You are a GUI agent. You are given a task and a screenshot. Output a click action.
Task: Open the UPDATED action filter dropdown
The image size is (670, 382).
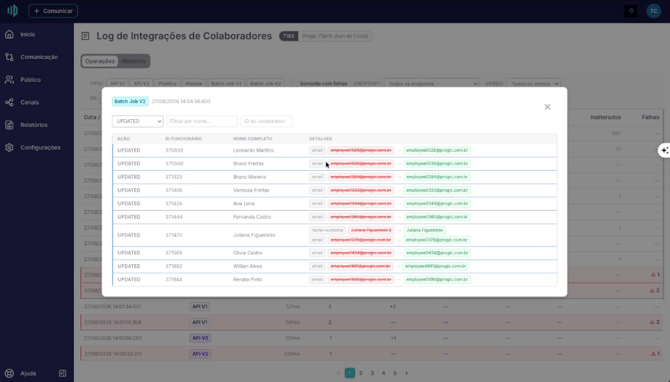pos(138,121)
